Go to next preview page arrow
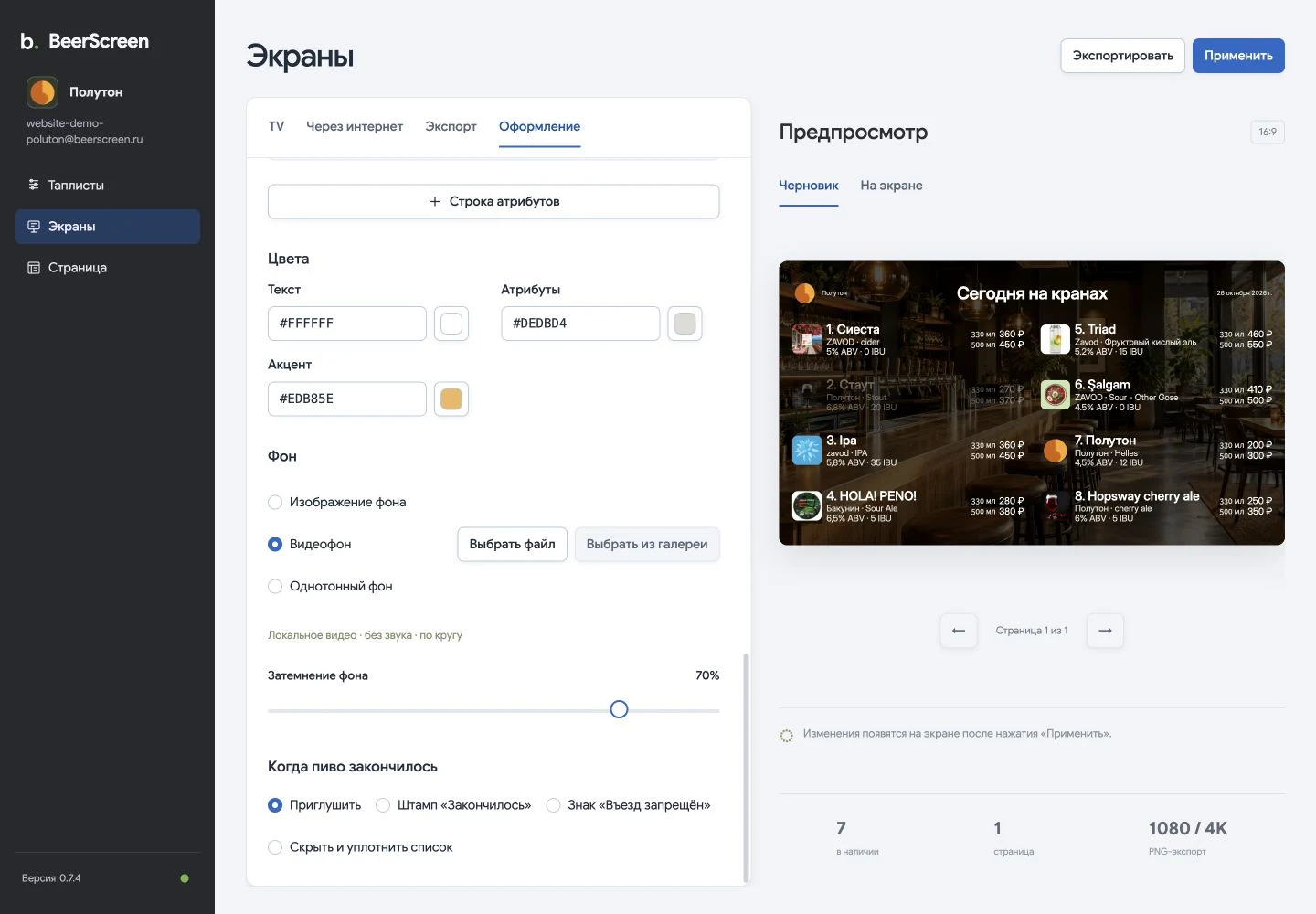 coord(1105,631)
